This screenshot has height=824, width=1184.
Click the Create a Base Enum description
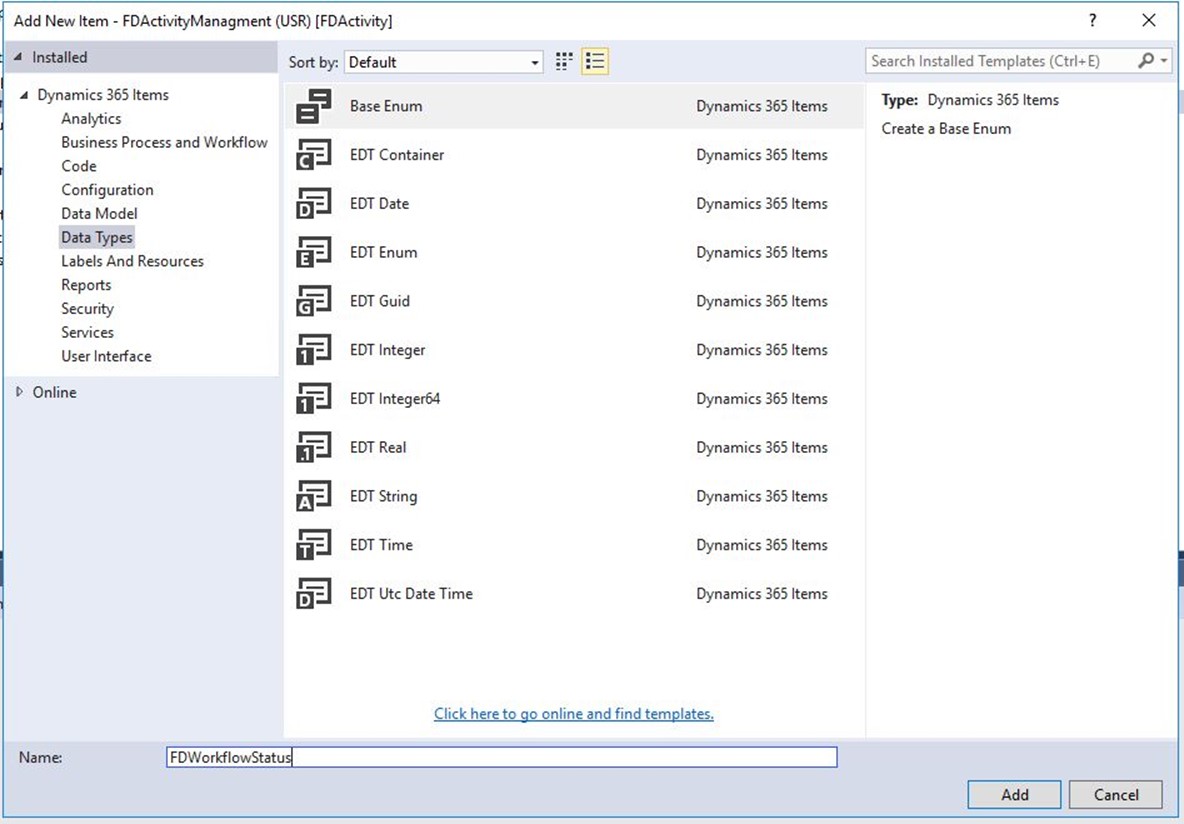(x=946, y=128)
